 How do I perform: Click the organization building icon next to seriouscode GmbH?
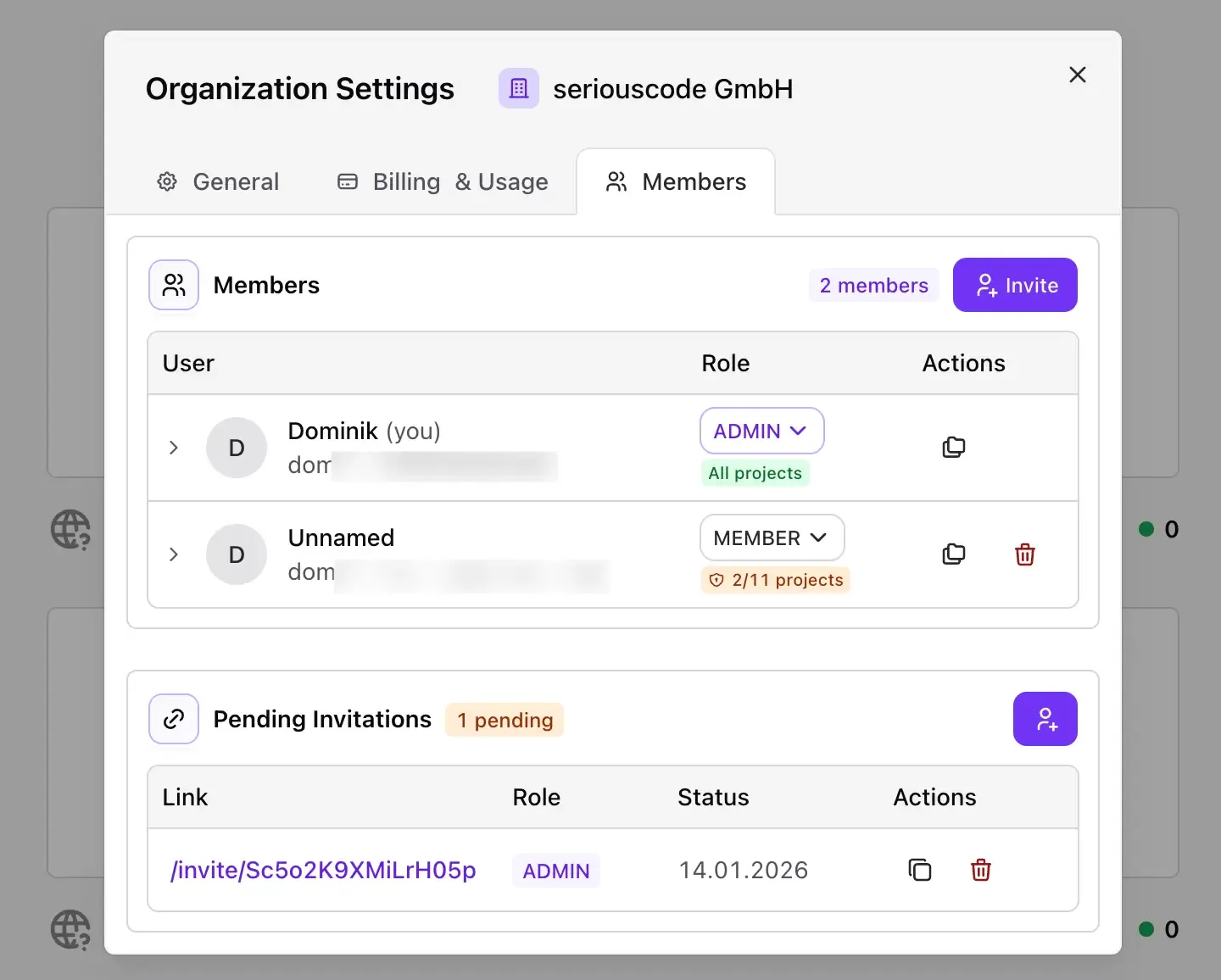click(x=518, y=87)
